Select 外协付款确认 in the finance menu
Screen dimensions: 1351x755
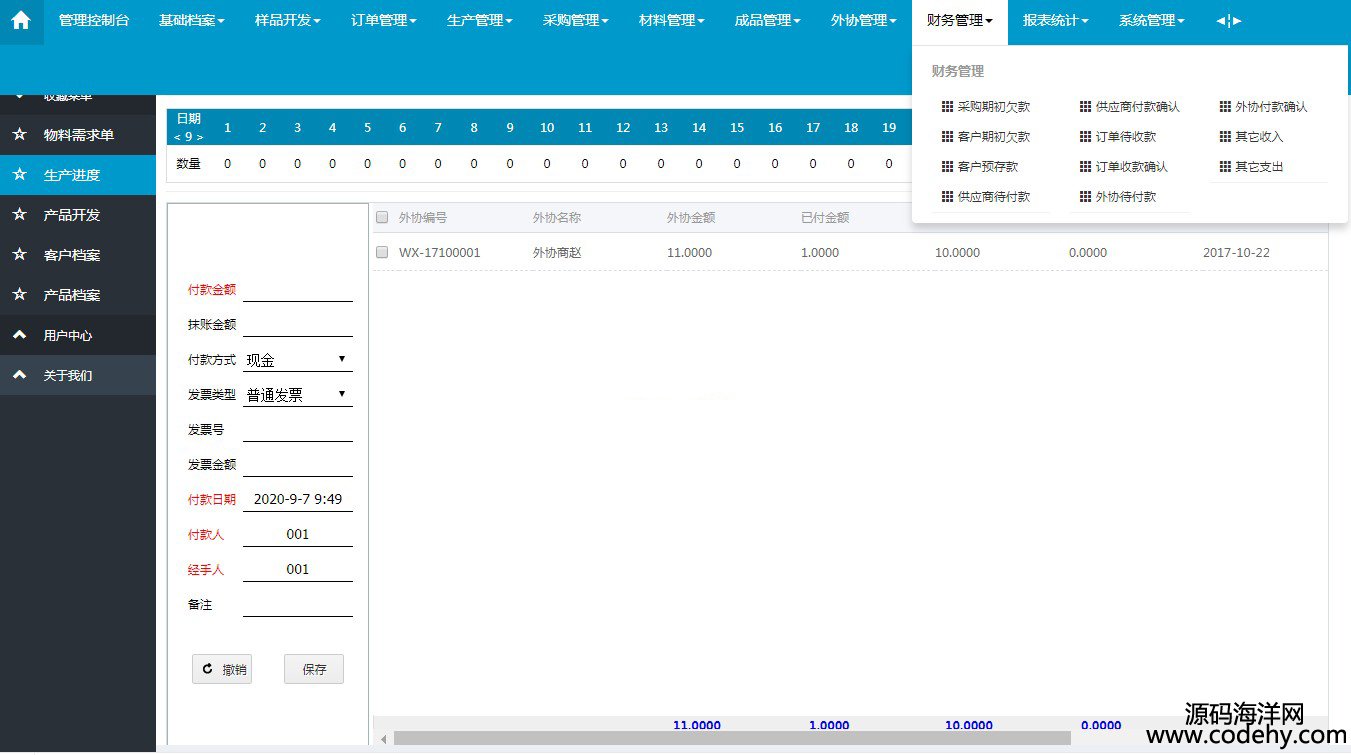pyautogui.click(x=1271, y=107)
